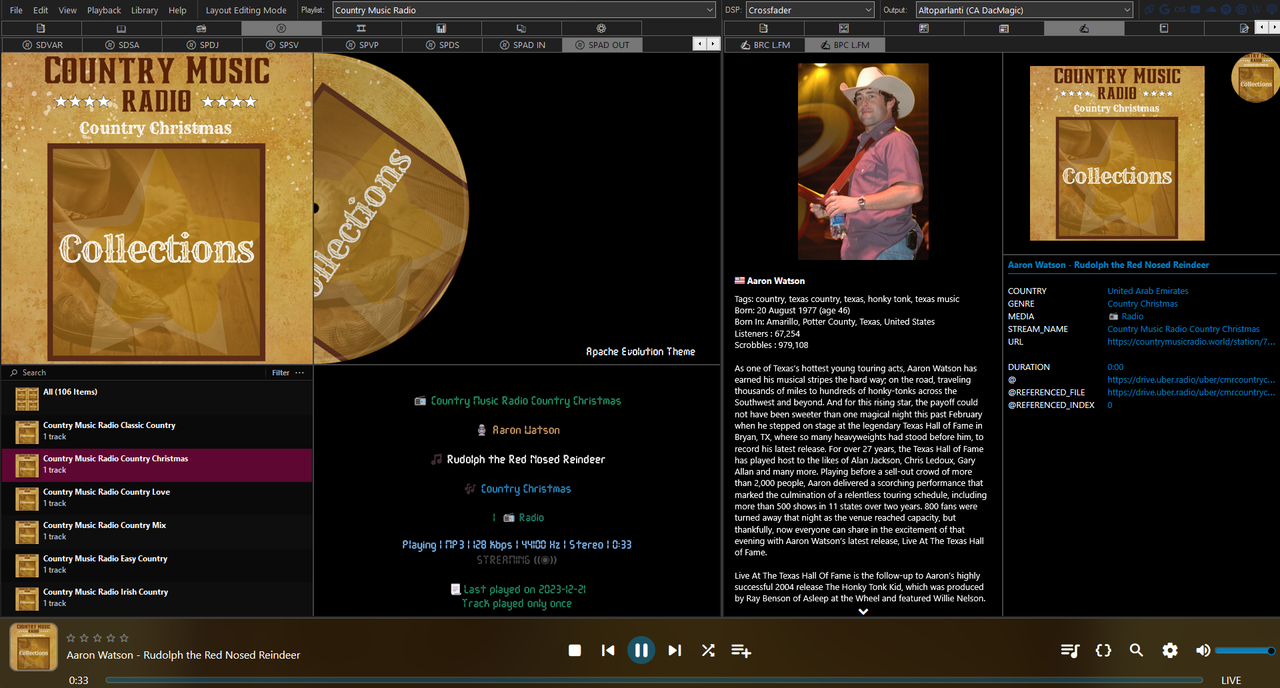1280x688 pixels.
Task: Switch to the BRC L.FM tab
Action: click(764, 45)
